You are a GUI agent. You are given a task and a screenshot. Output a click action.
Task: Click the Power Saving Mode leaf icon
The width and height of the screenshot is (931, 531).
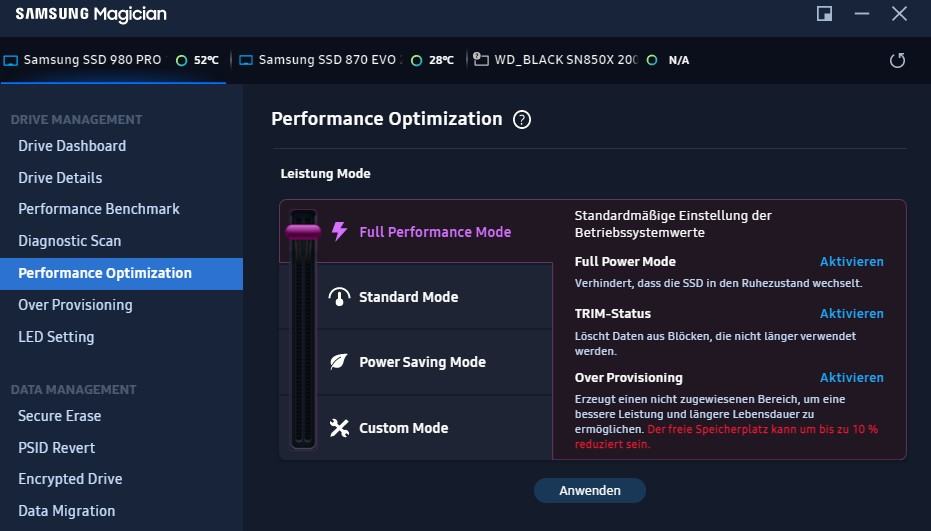click(x=338, y=361)
